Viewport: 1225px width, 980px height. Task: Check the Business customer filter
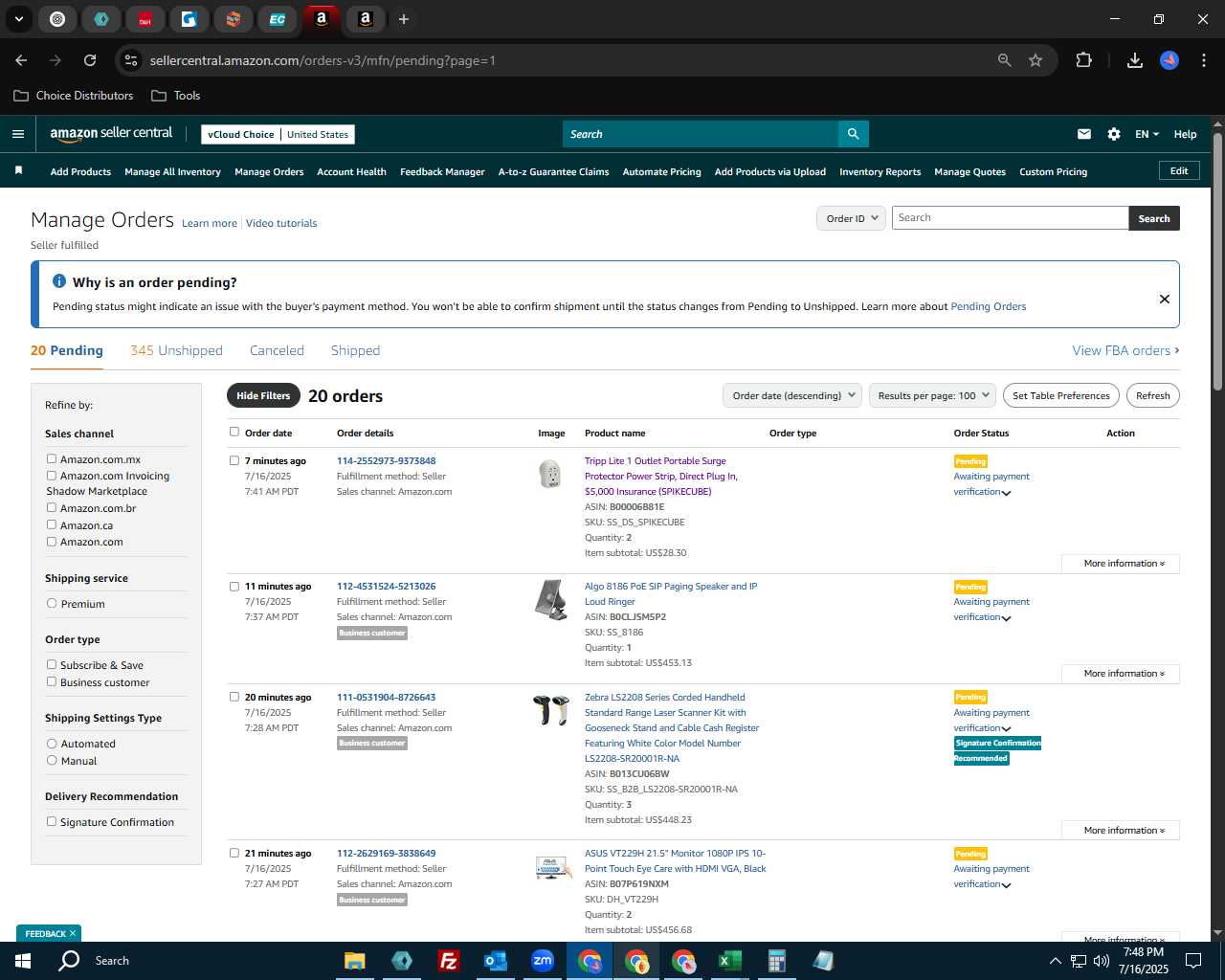click(x=52, y=681)
